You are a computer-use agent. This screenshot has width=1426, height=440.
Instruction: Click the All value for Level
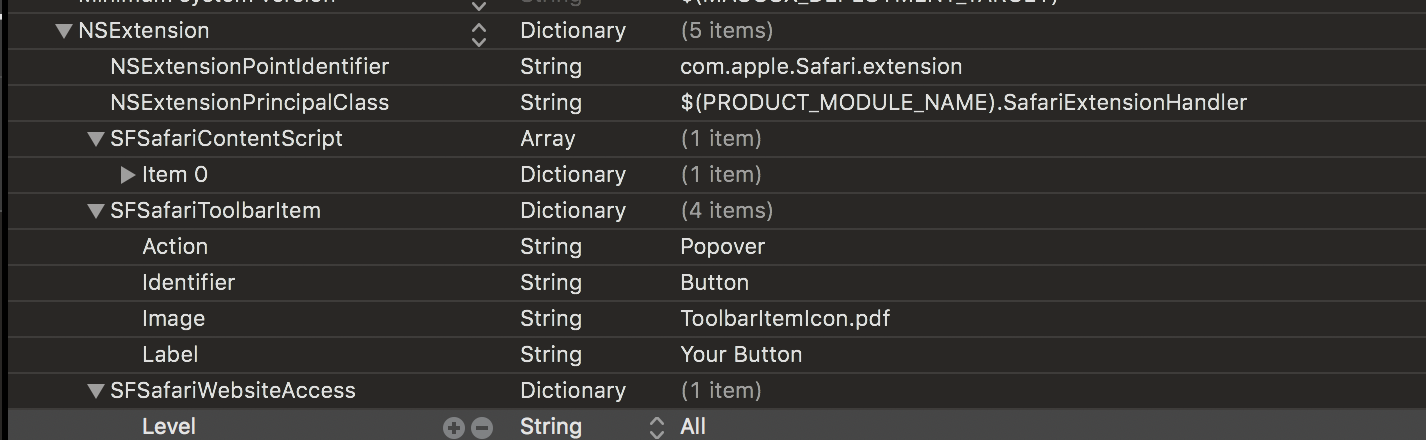point(693,427)
